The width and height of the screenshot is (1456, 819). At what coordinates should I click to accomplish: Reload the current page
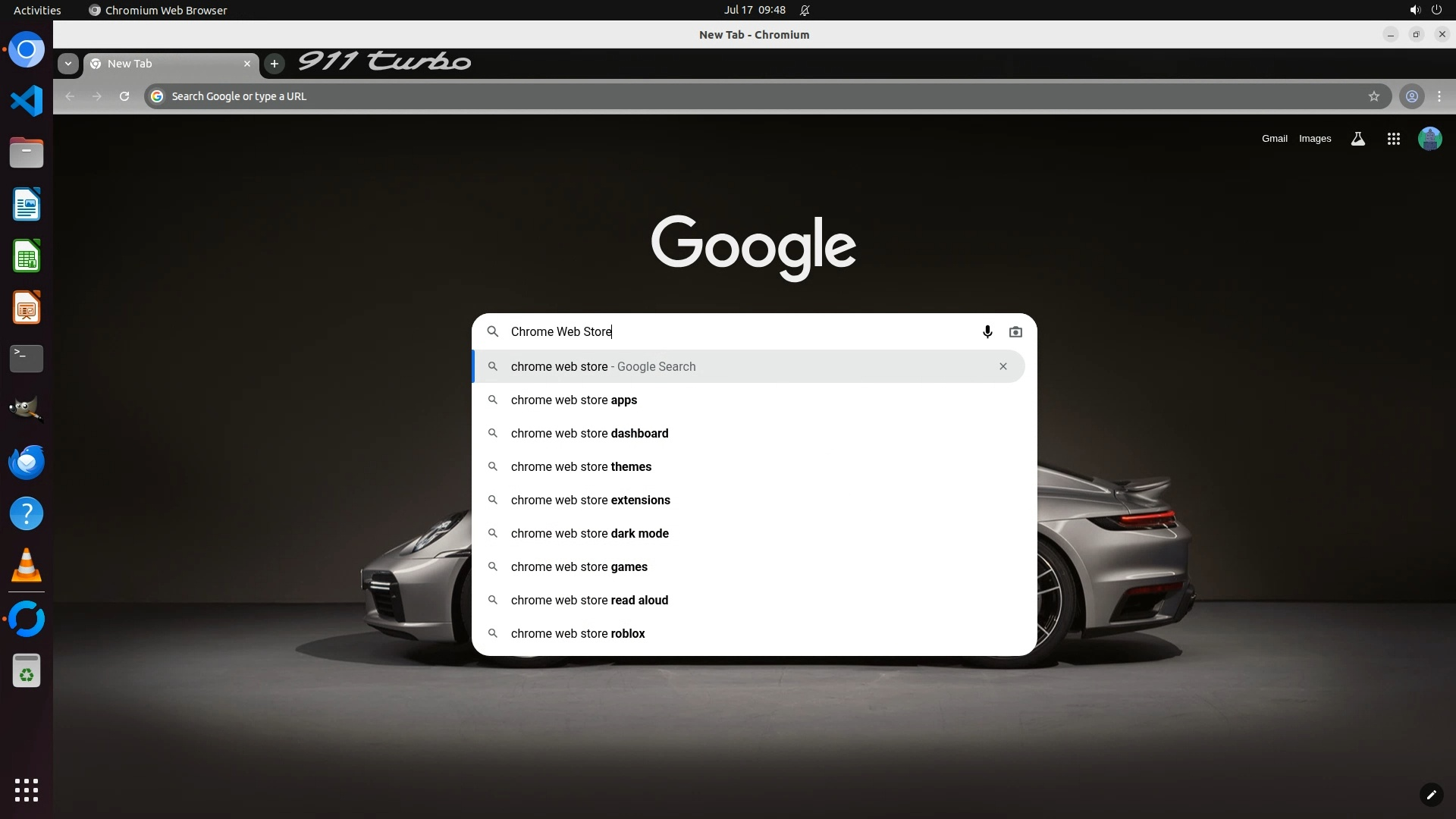124,96
